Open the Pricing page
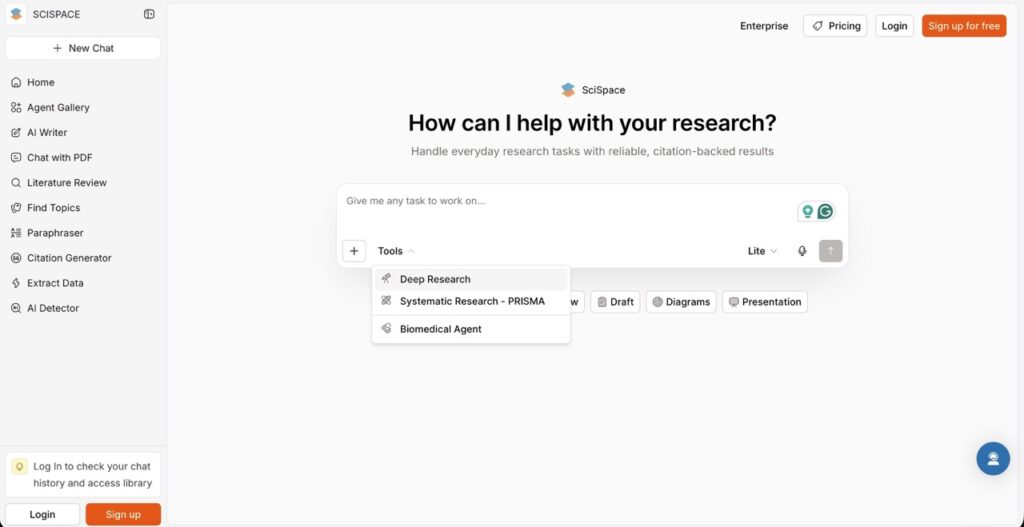Screen dimensions: 1024x527 click(x=835, y=26)
